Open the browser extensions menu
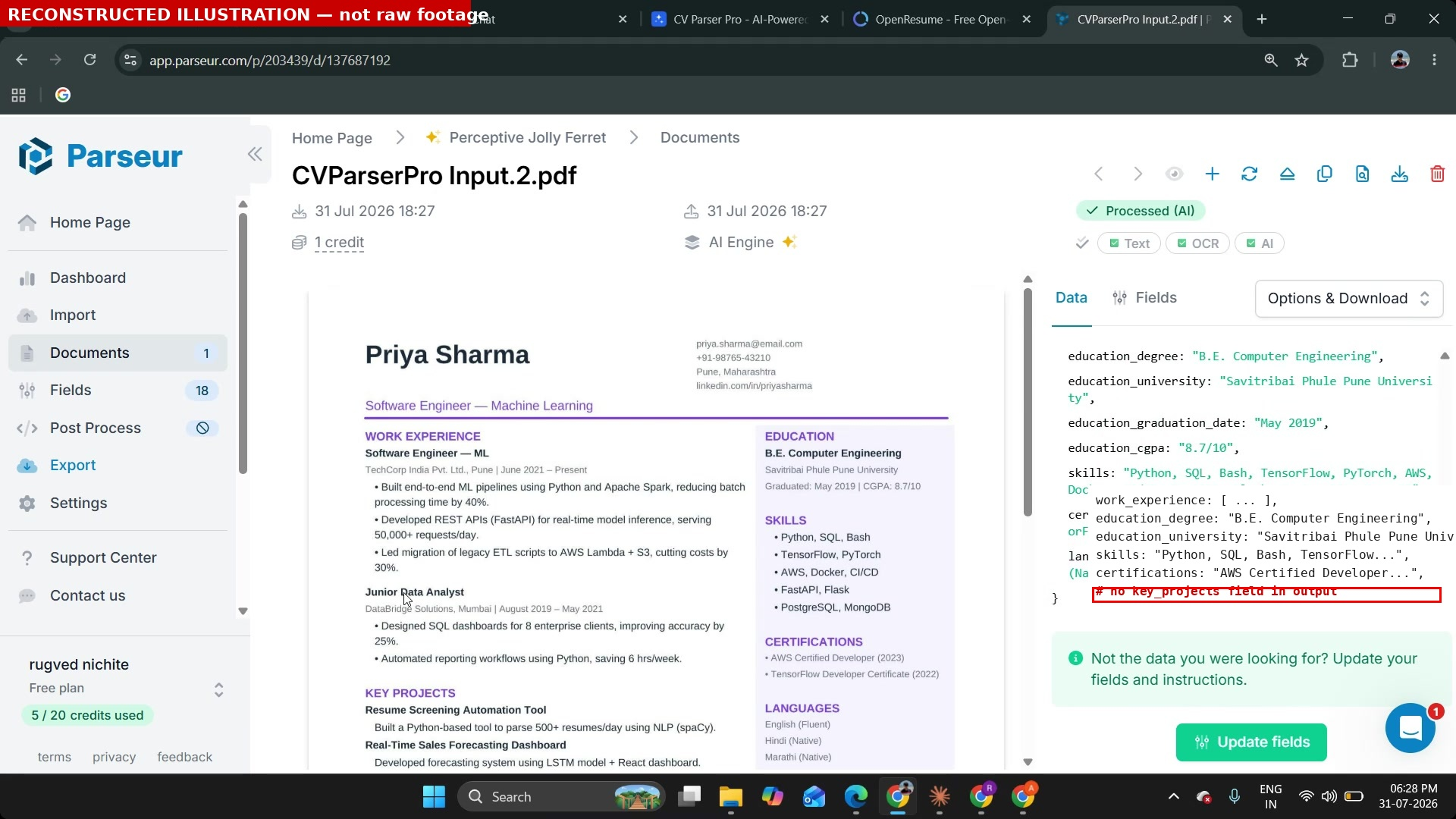 click(x=1350, y=60)
